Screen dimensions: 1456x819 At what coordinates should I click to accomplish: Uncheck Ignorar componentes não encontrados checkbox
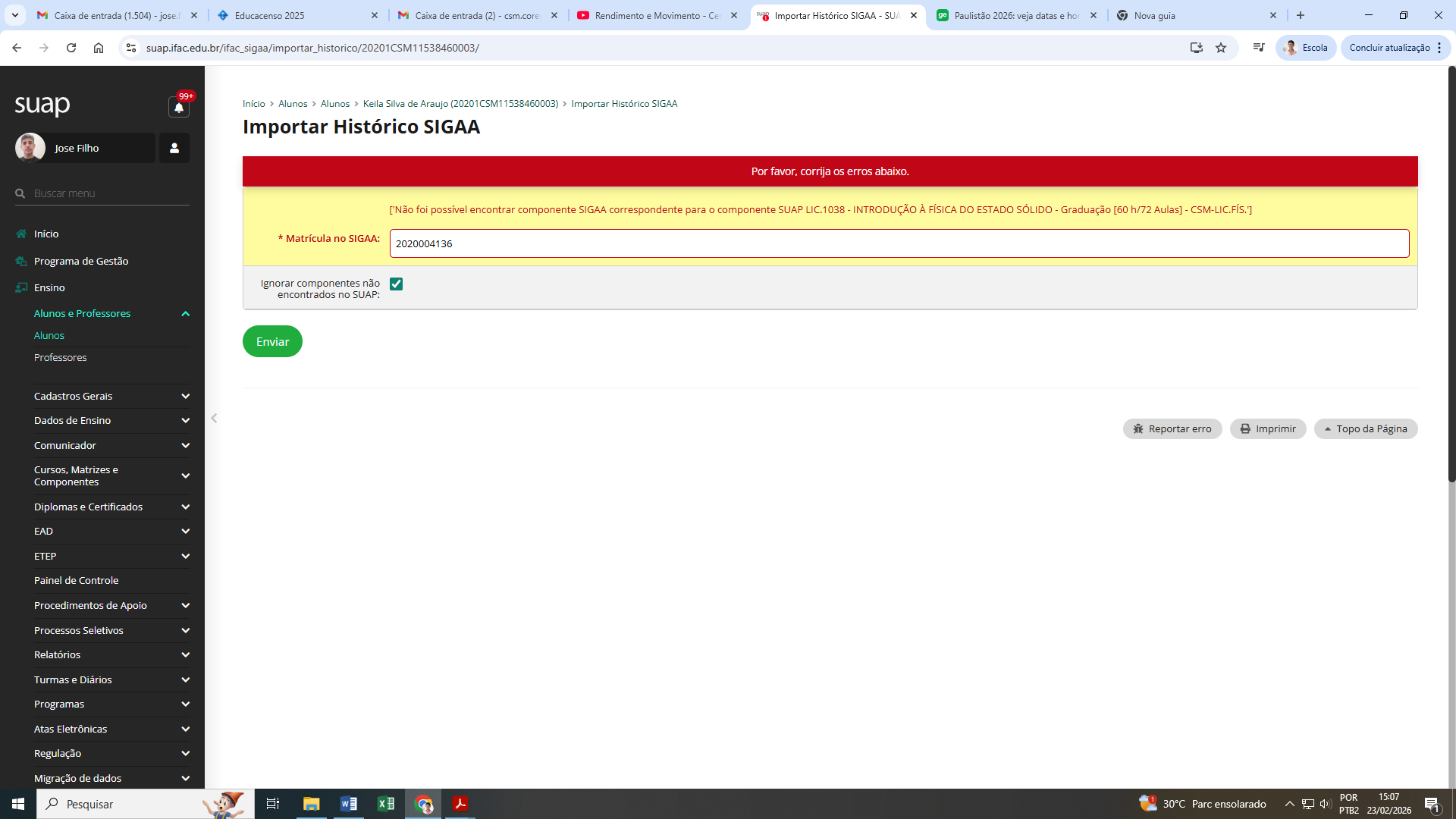point(396,284)
